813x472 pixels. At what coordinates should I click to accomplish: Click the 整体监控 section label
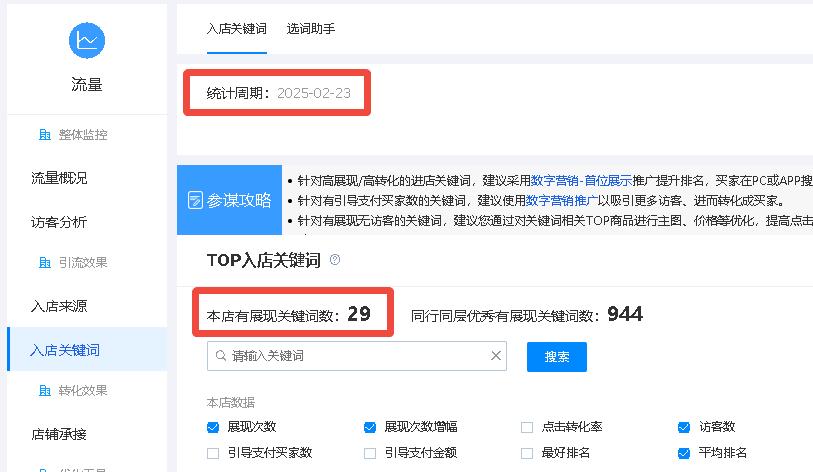(x=83, y=135)
